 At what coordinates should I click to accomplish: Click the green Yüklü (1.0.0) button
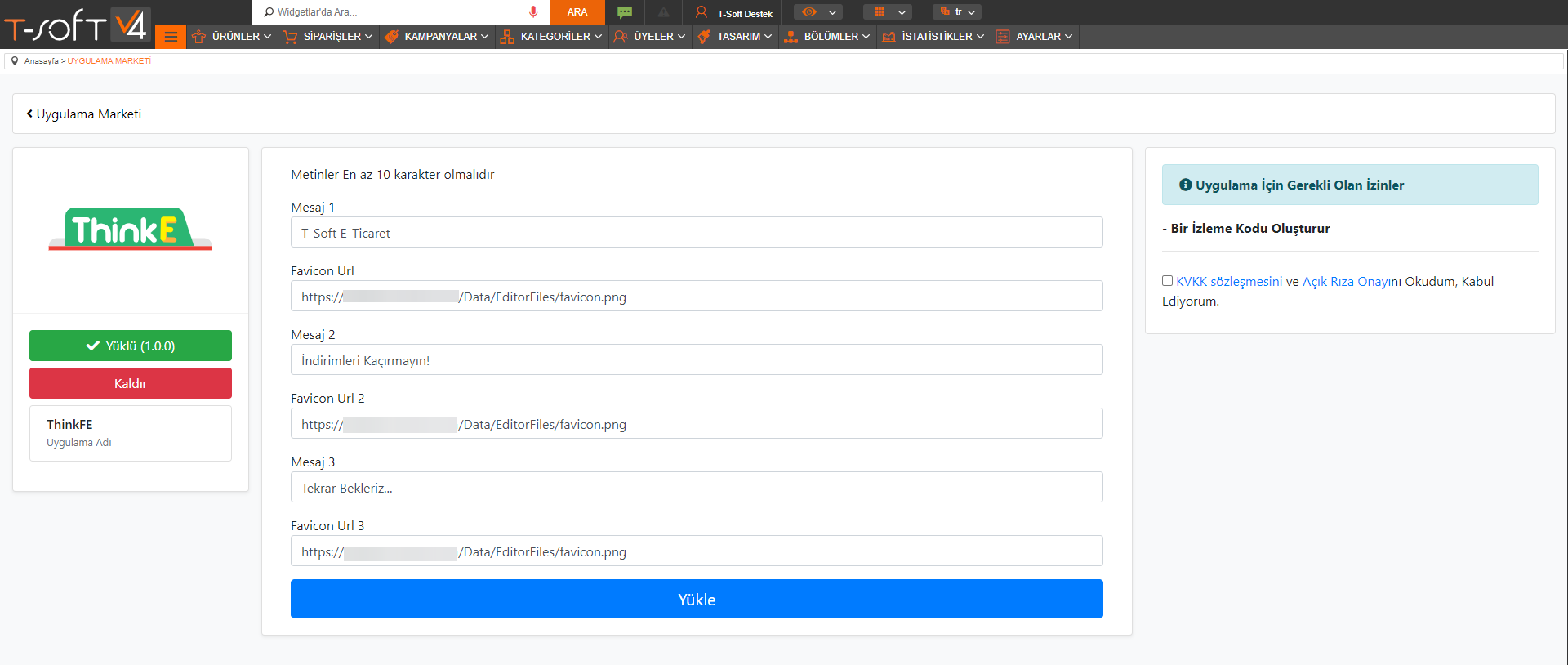tap(131, 346)
